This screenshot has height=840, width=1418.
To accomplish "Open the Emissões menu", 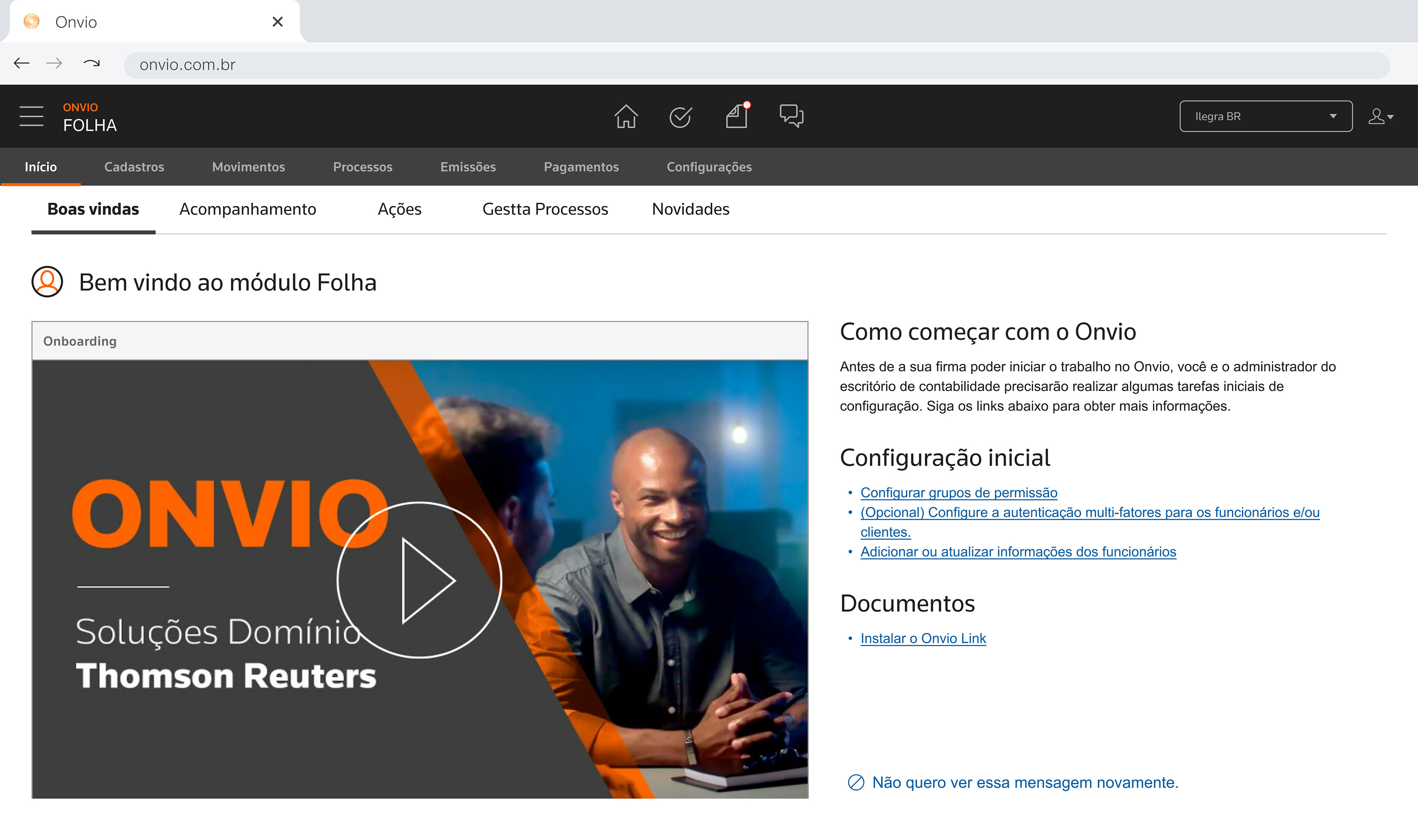I will coord(468,167).
